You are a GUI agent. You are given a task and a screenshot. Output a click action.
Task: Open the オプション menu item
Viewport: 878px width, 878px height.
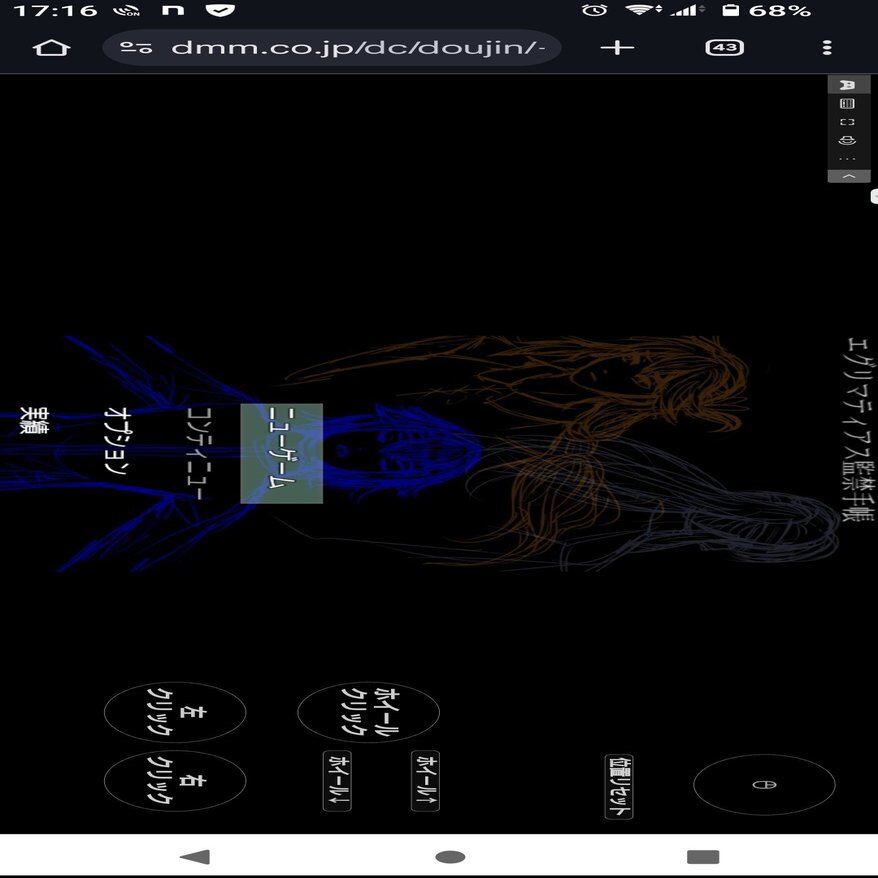pyautogui.click(x=117, y=441)
